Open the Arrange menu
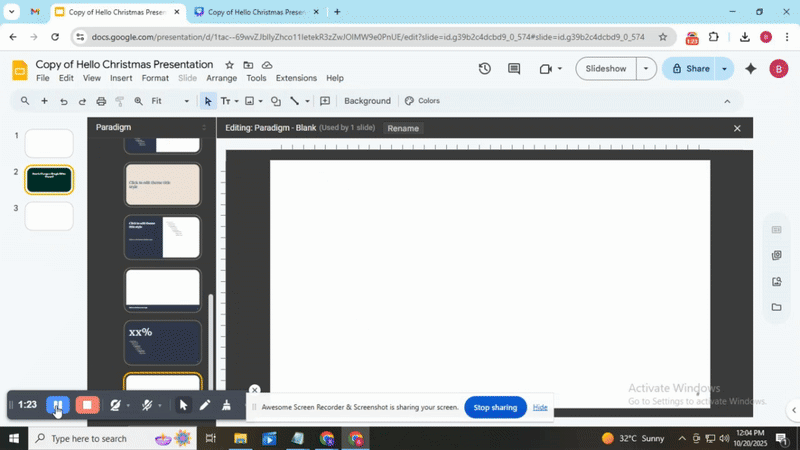 (x=221, y=78)
